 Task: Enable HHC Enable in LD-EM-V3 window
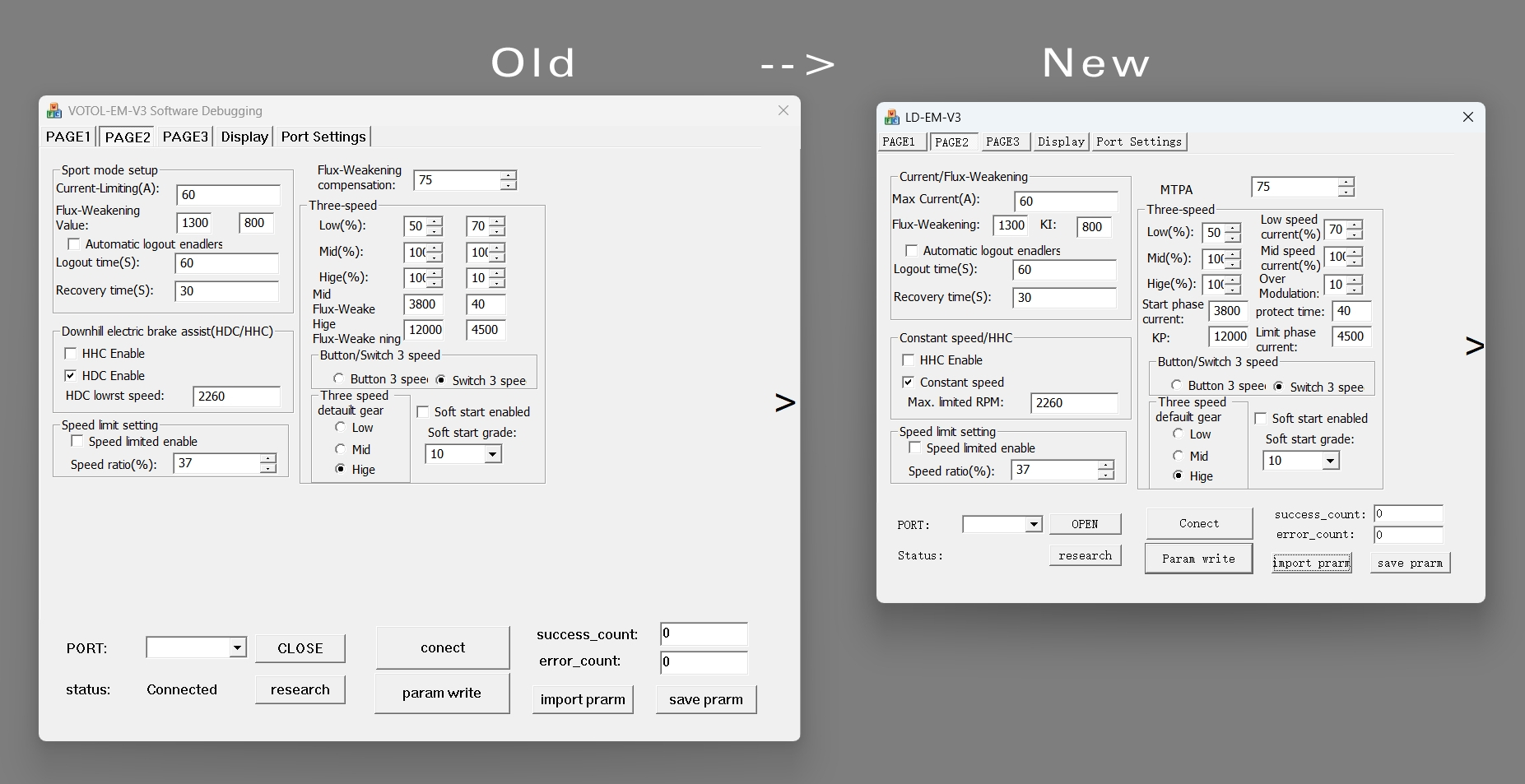tap(909, 360)
